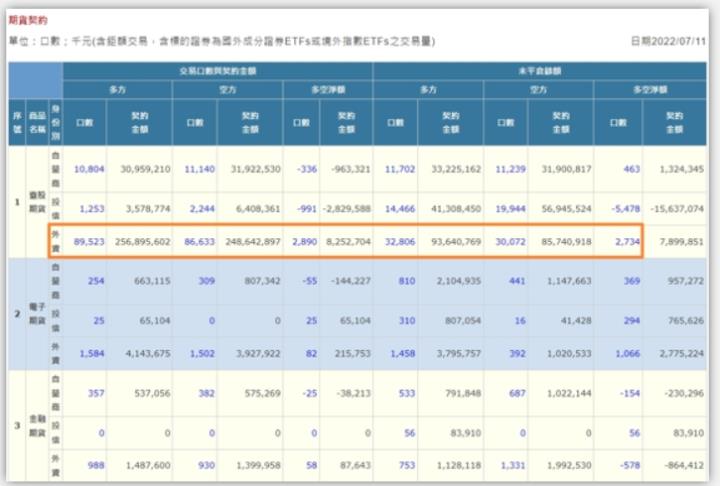Screen dimensions: 720x486
Task: Click the 310 open interest link
Action: tap(407, 321)
